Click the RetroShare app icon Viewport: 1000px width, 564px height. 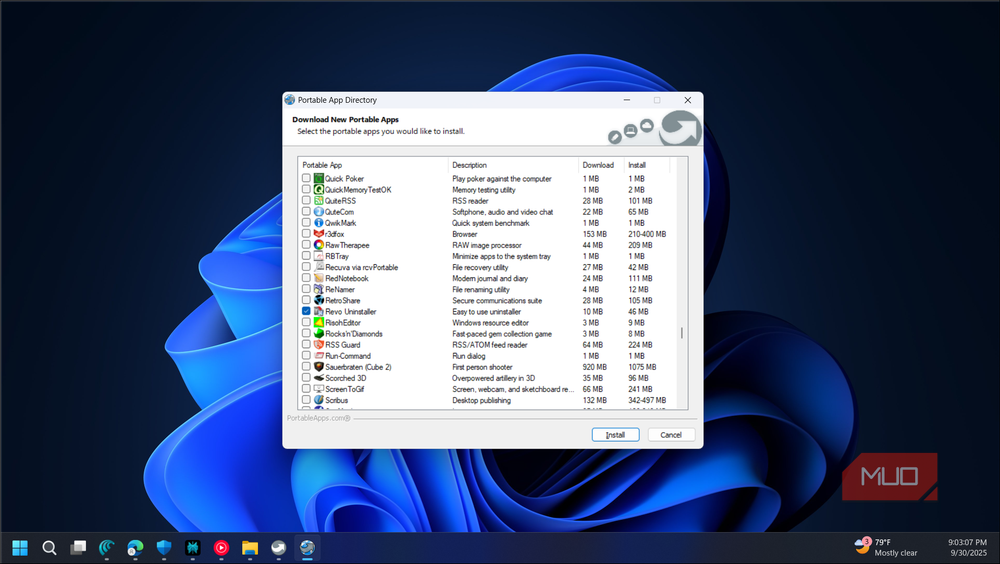[x=318, y=301]
